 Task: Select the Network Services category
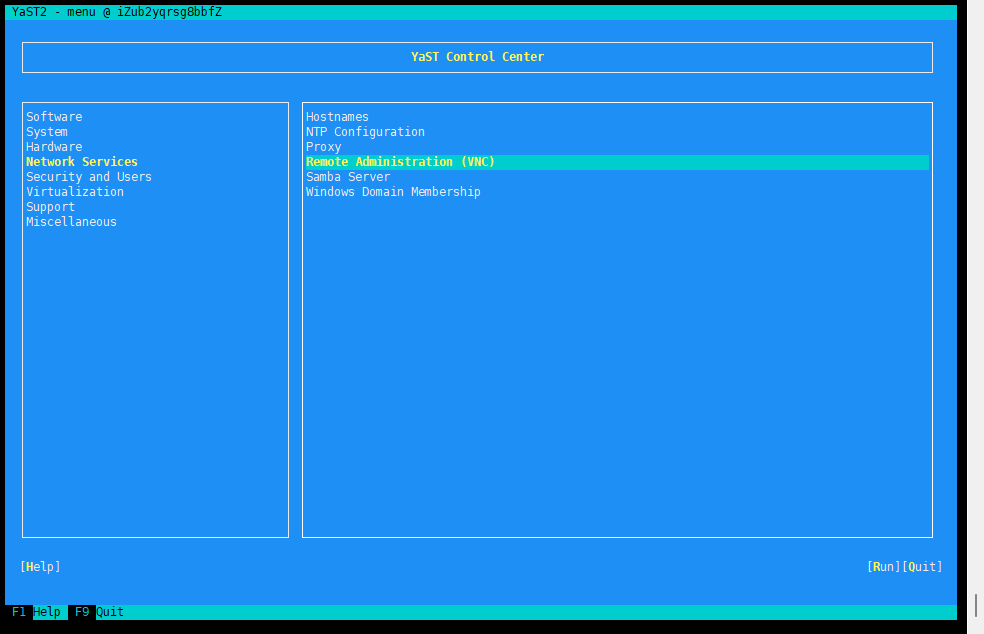82,162
